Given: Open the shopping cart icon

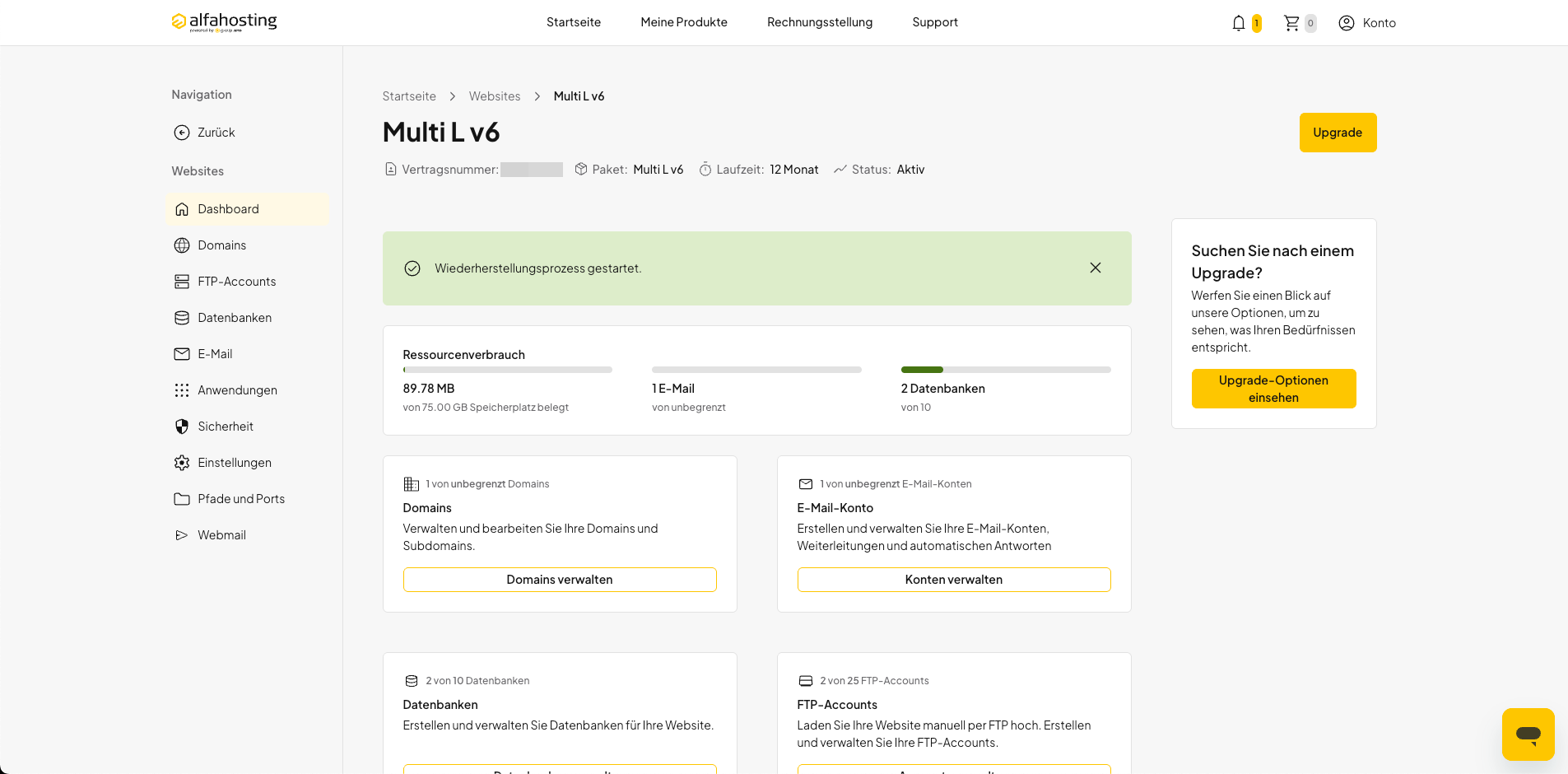Looking at the screenshot, I should pos(1291,23).
